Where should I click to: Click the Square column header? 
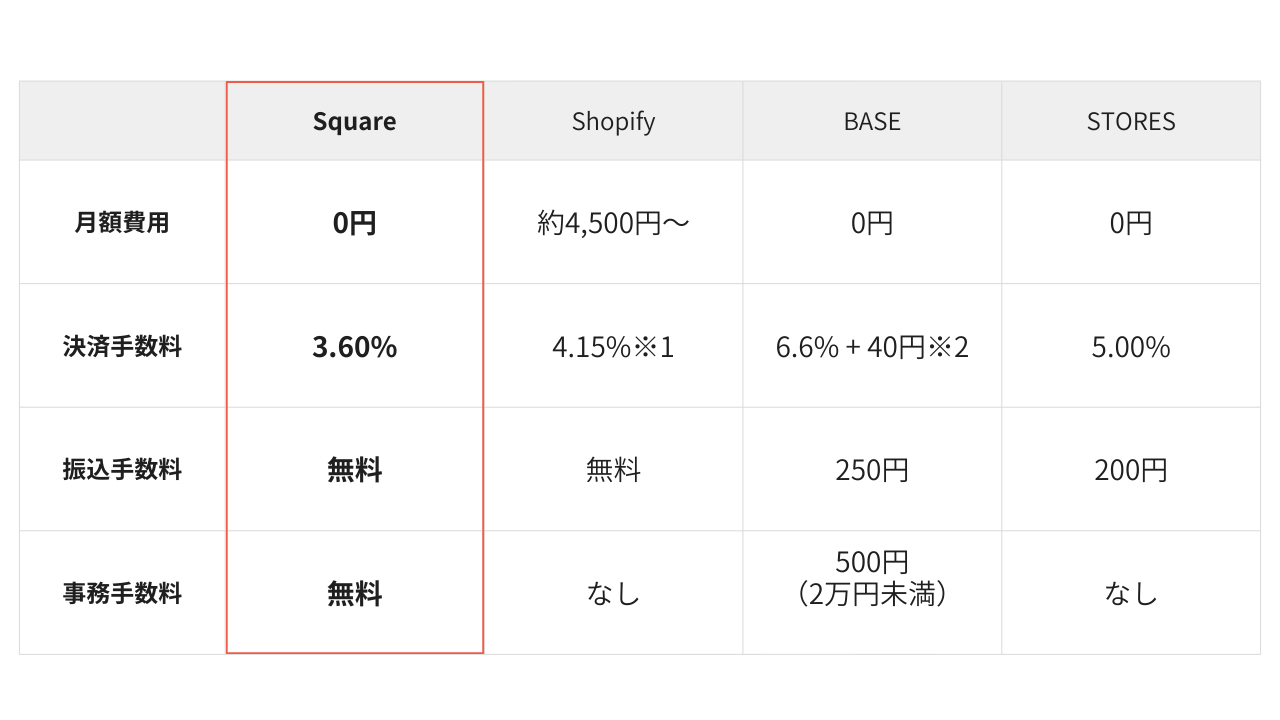click(354, 121)
